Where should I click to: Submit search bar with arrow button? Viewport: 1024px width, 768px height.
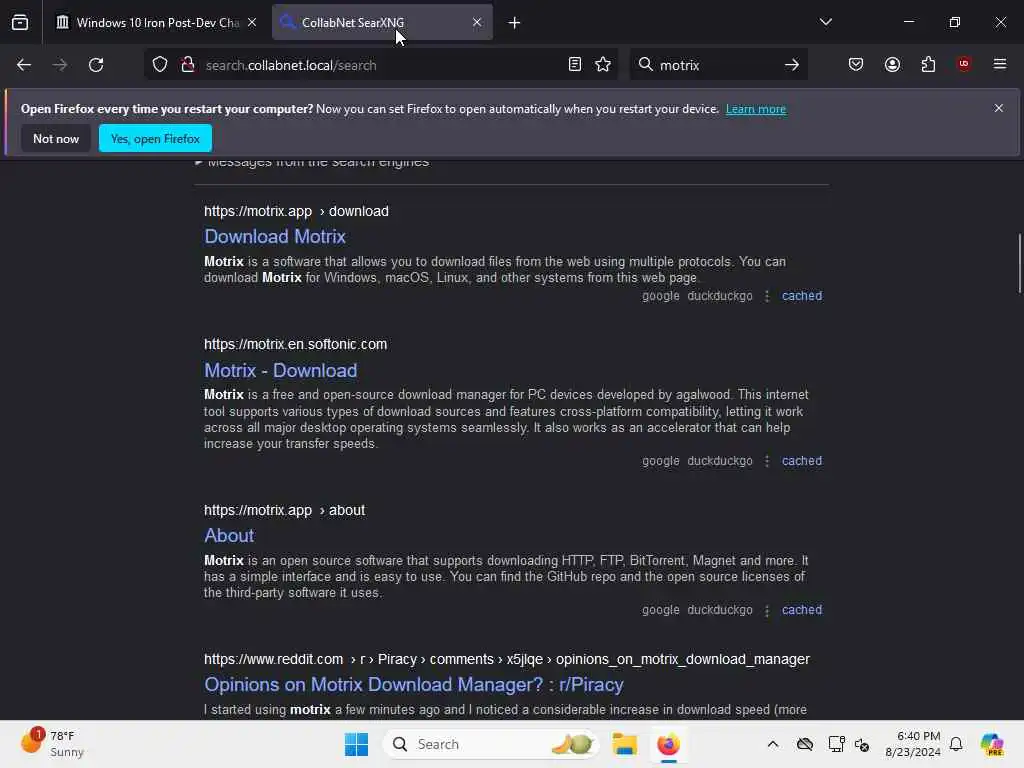click(x=792, y=65)
